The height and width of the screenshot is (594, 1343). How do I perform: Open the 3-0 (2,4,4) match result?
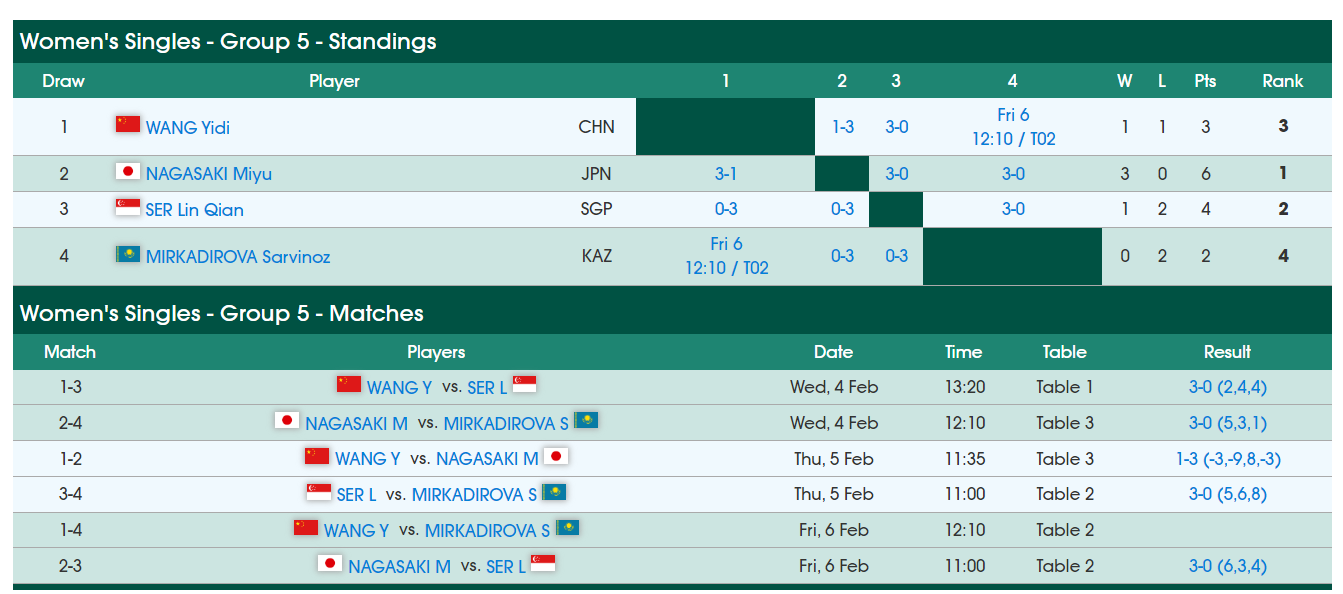[x=1227, y=387]
